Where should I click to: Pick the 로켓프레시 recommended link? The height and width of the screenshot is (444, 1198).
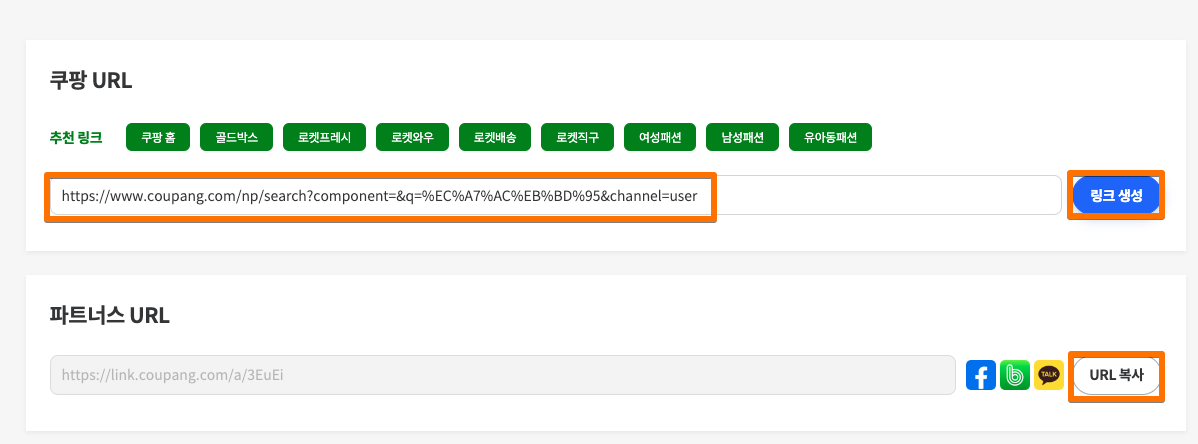pos(325,138)
